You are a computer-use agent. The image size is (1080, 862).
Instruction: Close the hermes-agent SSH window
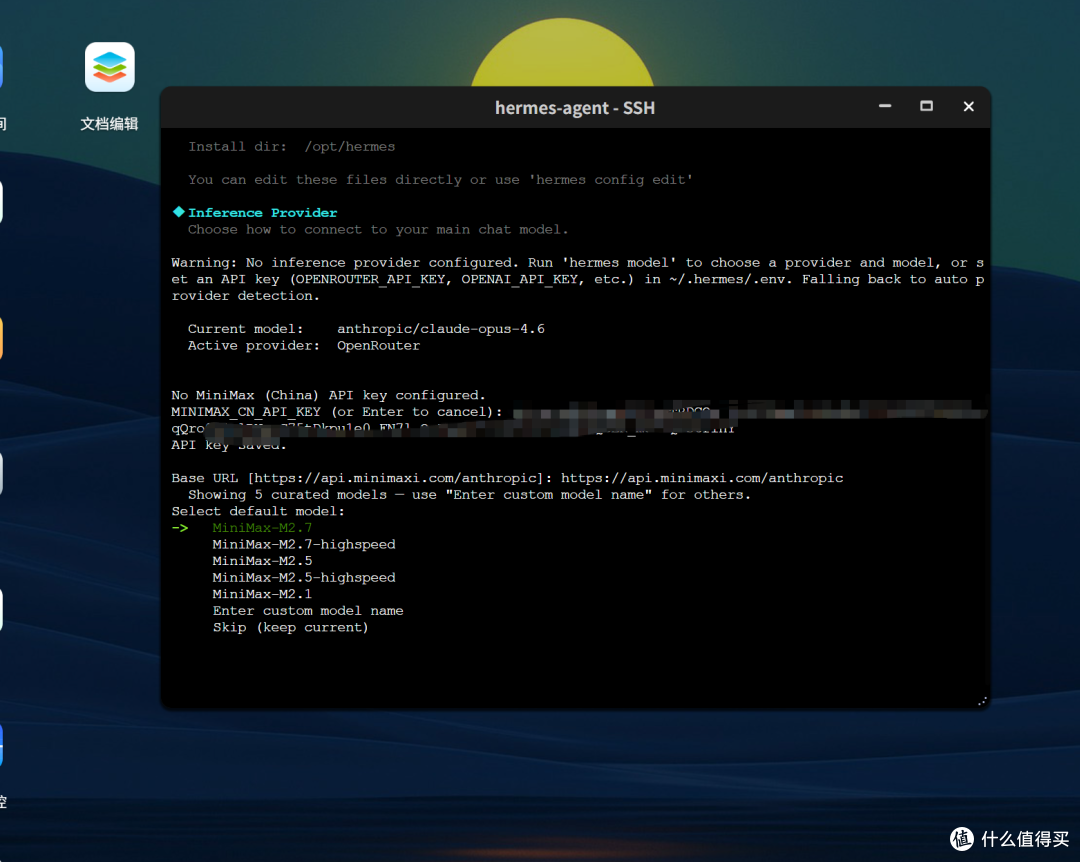pyautogui.click(x=968, y=106)
